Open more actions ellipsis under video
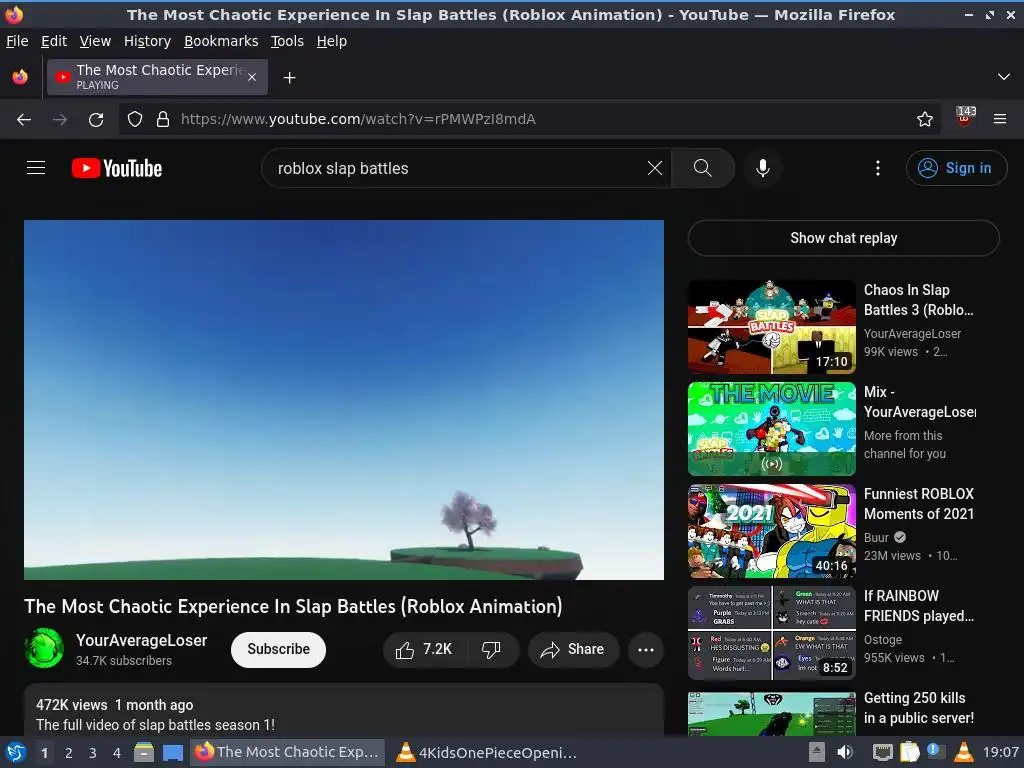 (x=646, y=649)
